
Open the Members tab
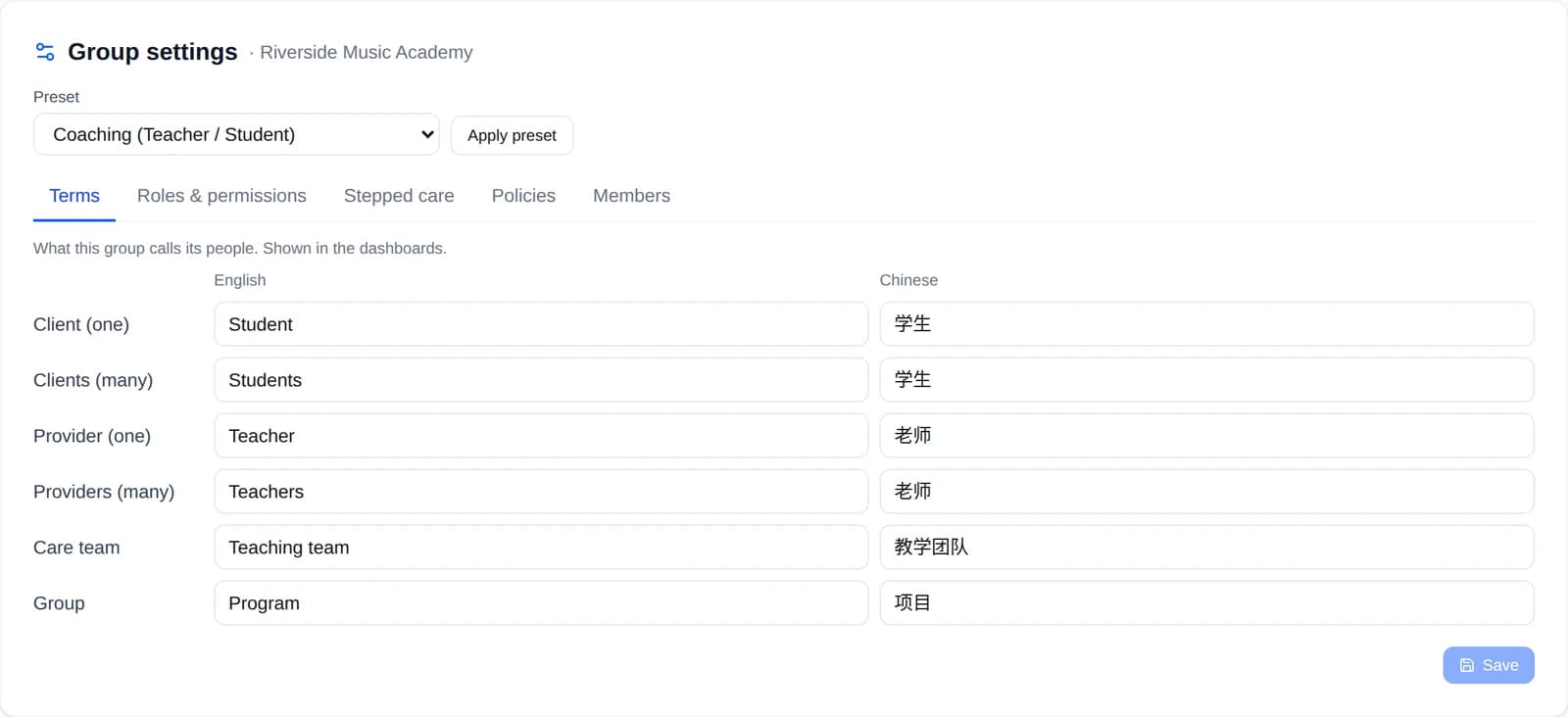(631, 196)
